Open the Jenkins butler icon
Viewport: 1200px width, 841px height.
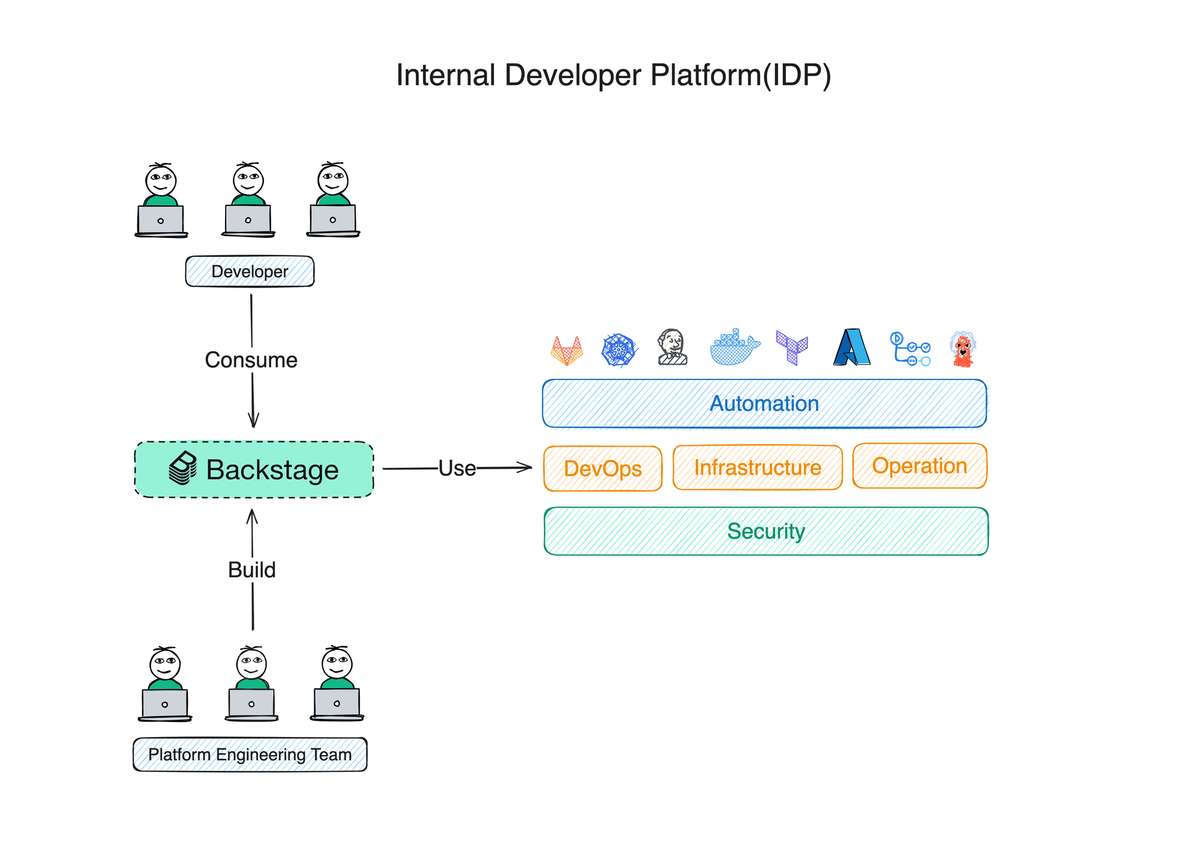pos(670,349)
